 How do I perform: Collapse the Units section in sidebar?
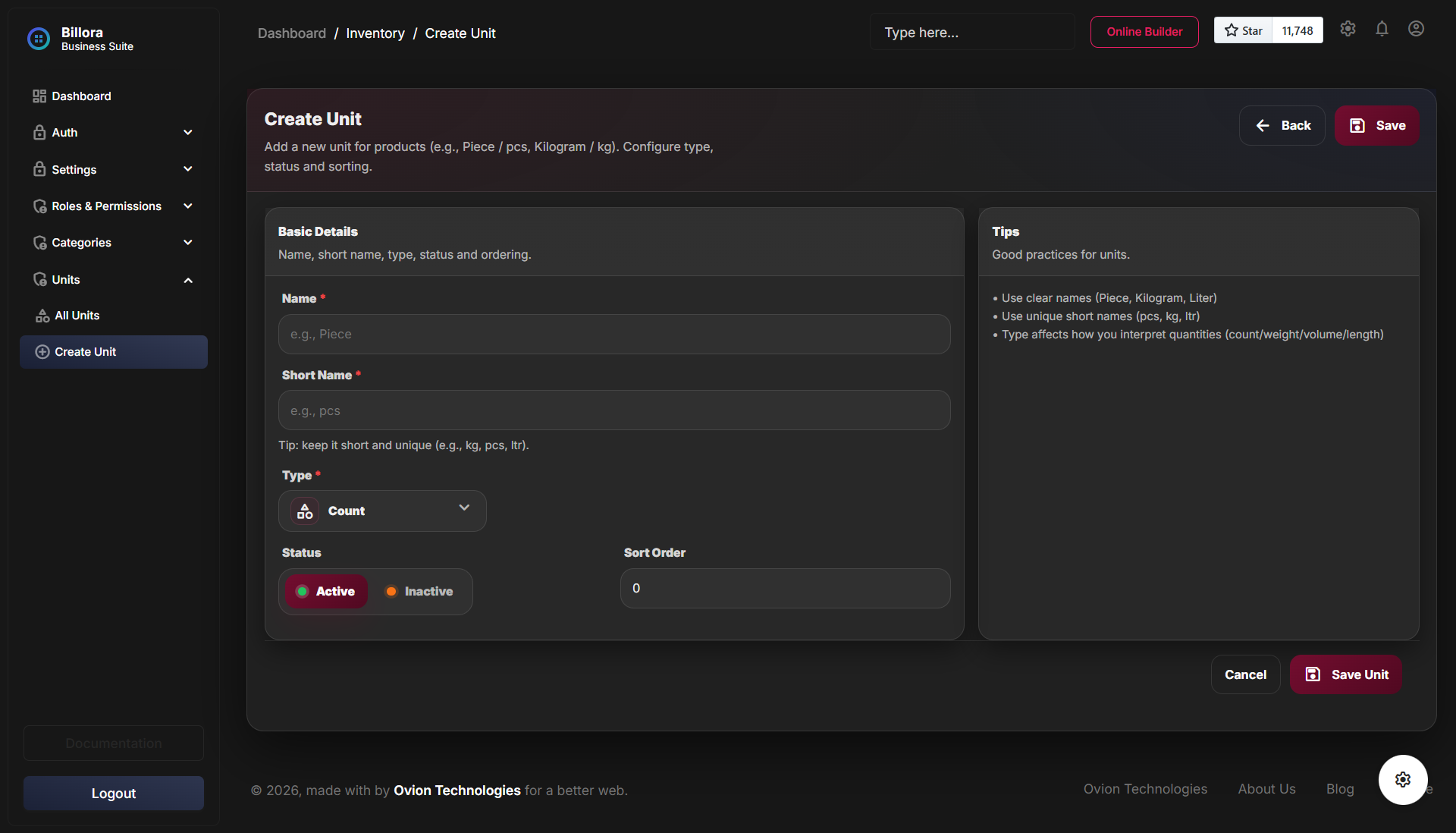coord(187,279)
